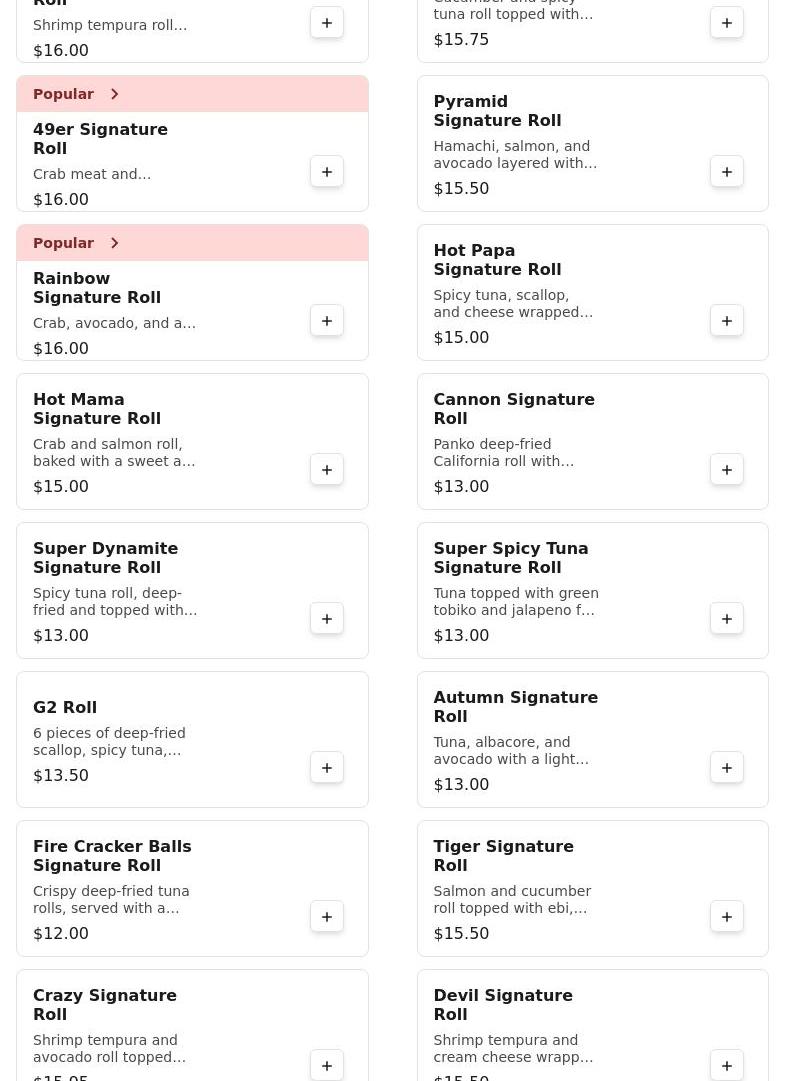The image size is (785, 1081).
Task: Add G2 Roll to cart
Action: coord(327,768)
